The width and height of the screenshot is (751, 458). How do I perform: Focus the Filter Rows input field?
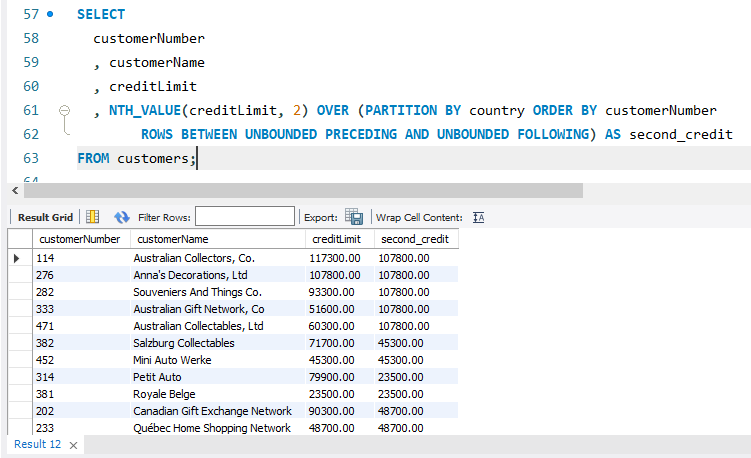pos(245,217)
